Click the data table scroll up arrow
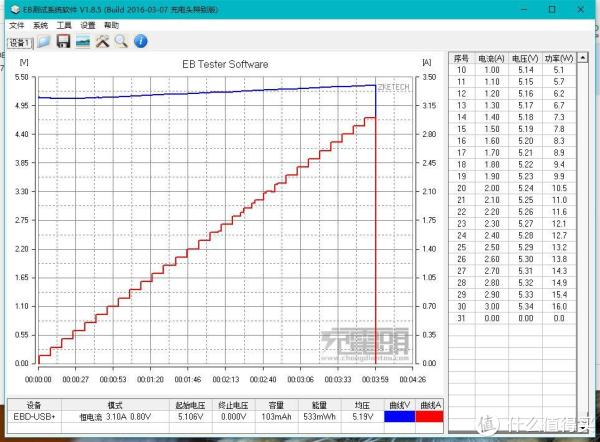 pos(583,58)
